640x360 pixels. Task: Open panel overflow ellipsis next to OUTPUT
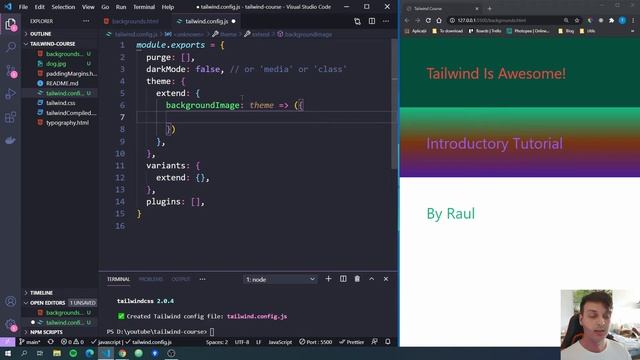tap(202, 279)
